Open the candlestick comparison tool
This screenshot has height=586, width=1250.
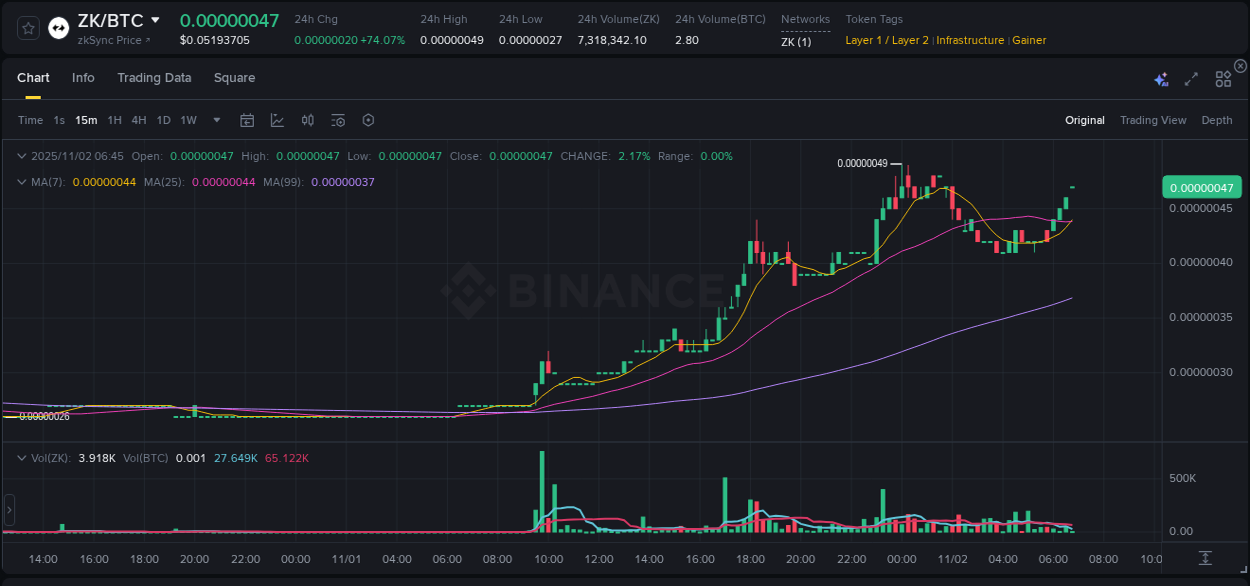pos(308,120)
